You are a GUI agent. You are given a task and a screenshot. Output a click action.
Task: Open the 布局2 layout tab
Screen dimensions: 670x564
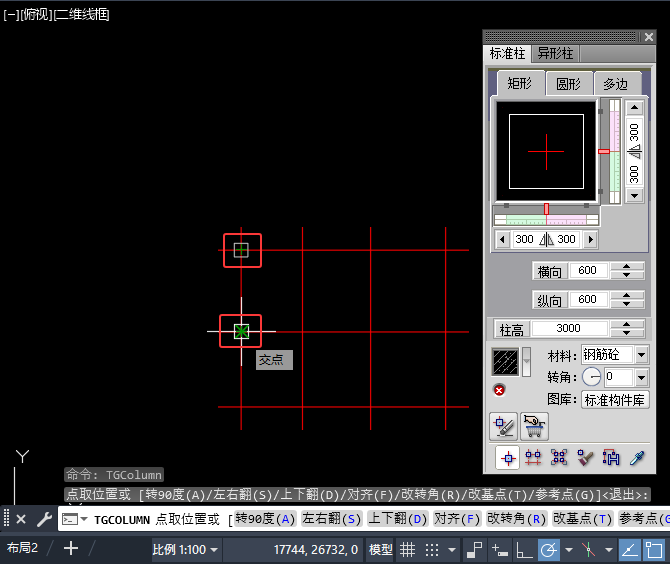coord(22,548)
